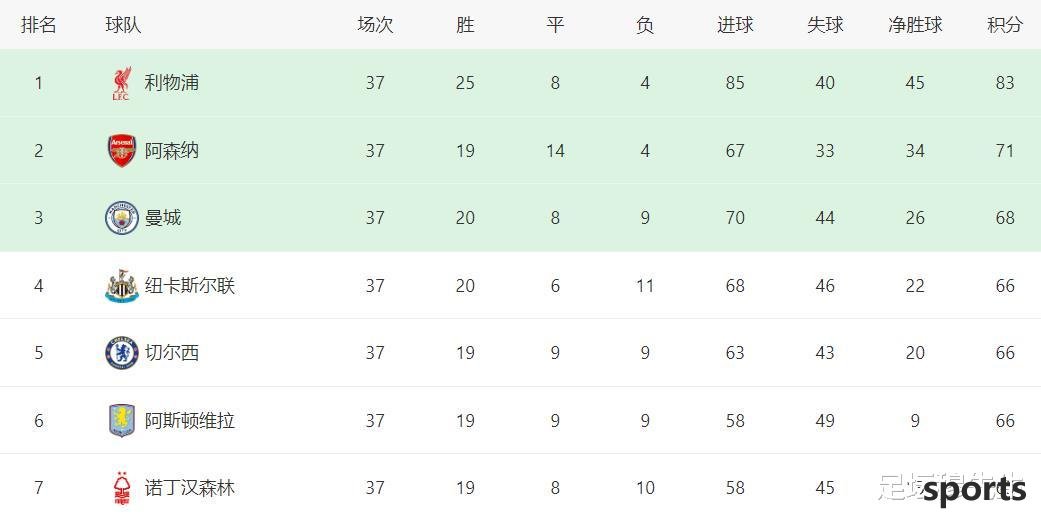Click the Liverpool club crest icon
This screenshot has width=1041, height=521.
tap(121, 83)
